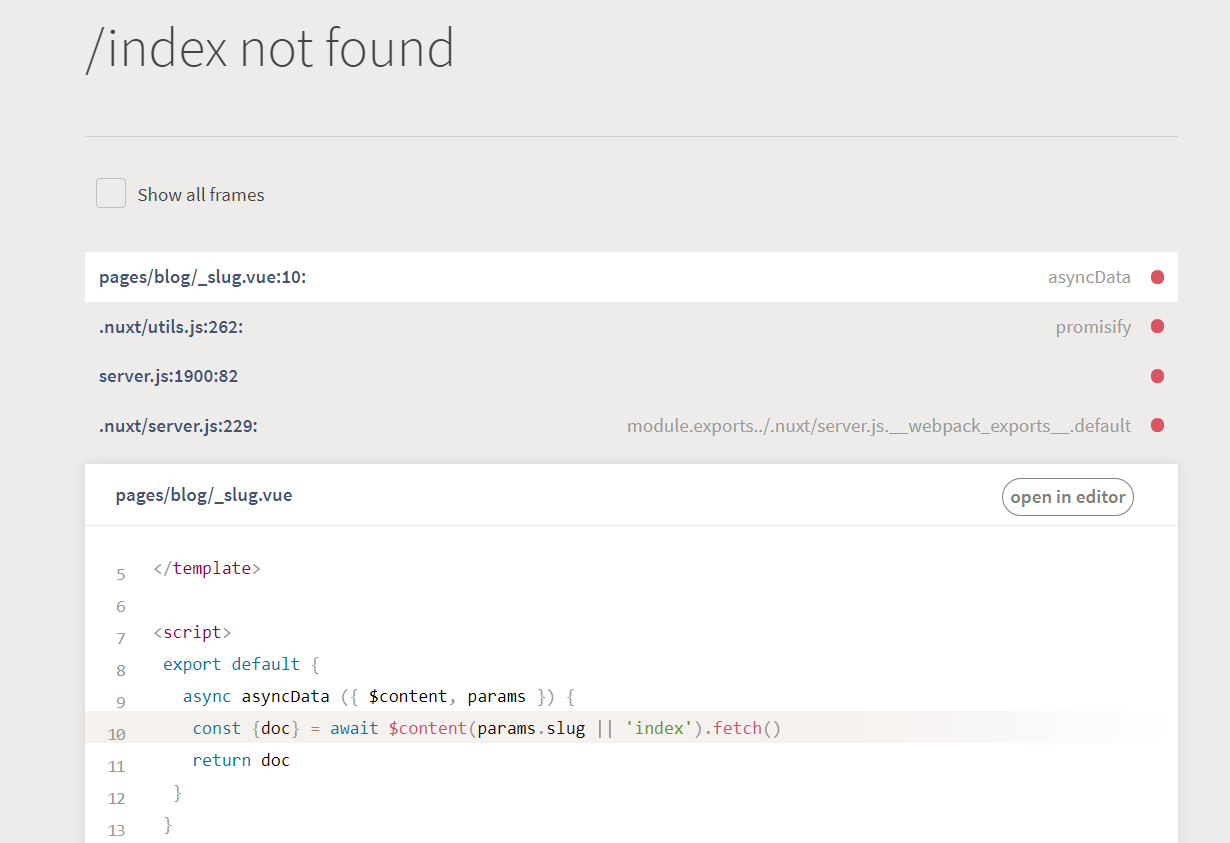Click the red dot on .nuxt/server.js frame
Viewport: 1230px width, 843px height.
[x=1157, y=425]
